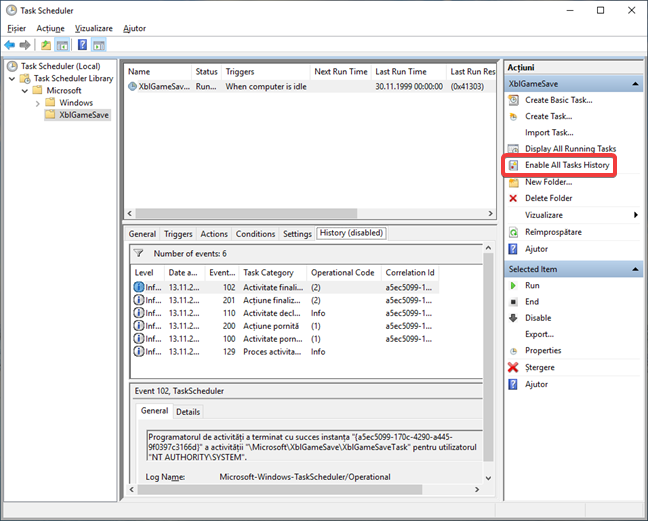Click the Up one level folder icon
The width and height of the screenshot is (648, 521).
46,45
